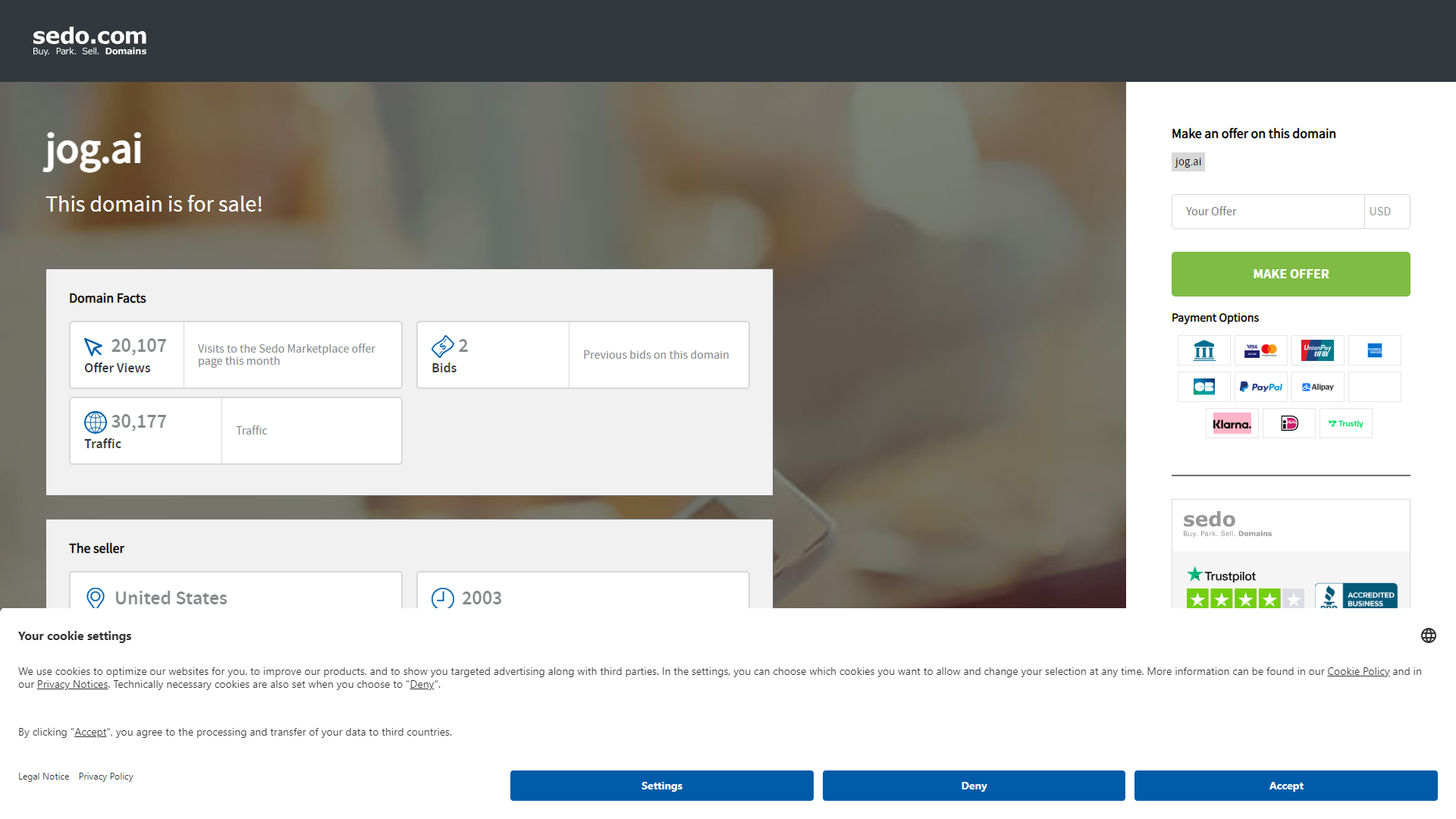Click the MAKE OFFER green button
Screen dimensions: 1456x819
tap(1290, 273)
